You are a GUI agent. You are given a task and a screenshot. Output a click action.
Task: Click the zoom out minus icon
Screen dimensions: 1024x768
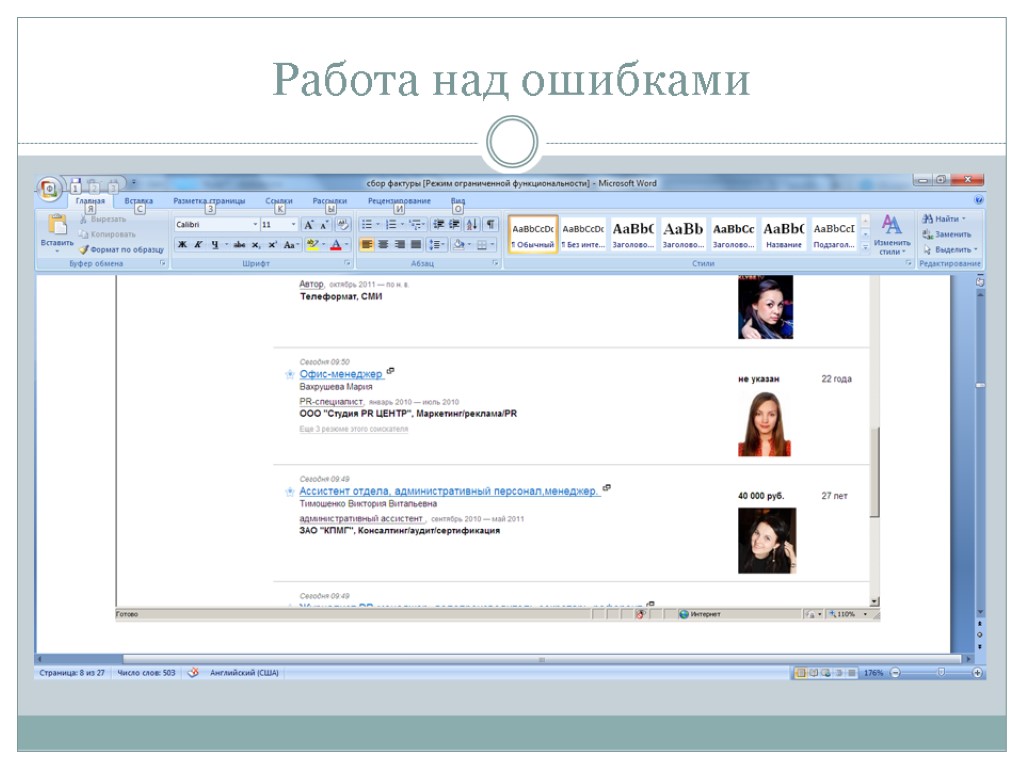click(x=895, y=673)
